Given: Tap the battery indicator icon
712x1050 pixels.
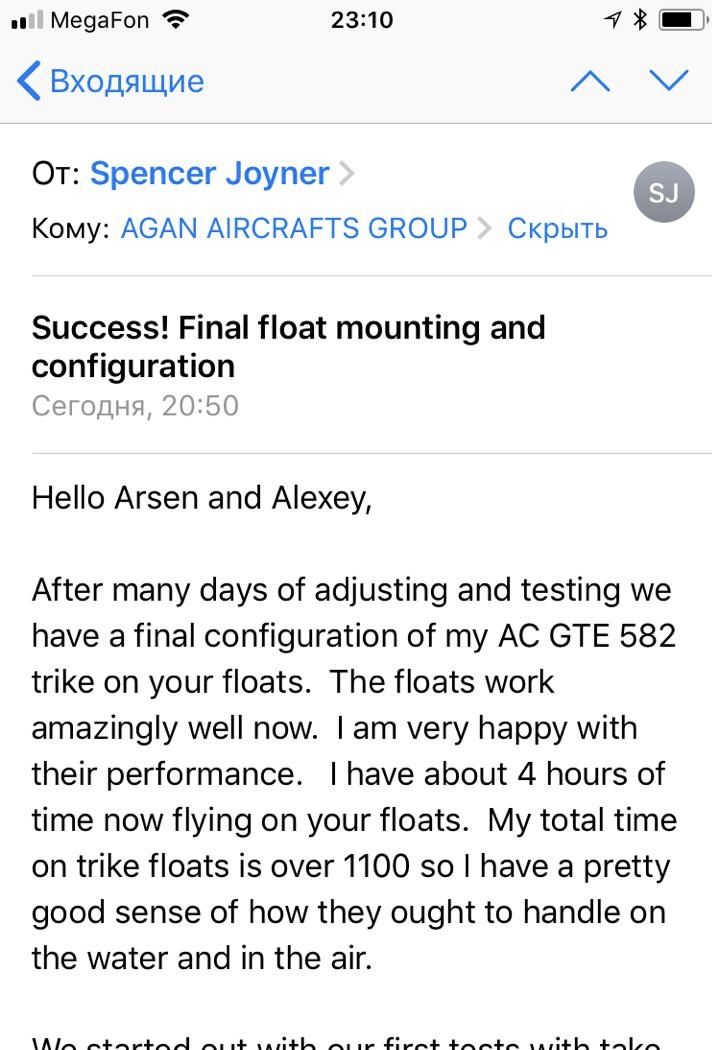Looking at the screenshot, I should tap(682, 20).
